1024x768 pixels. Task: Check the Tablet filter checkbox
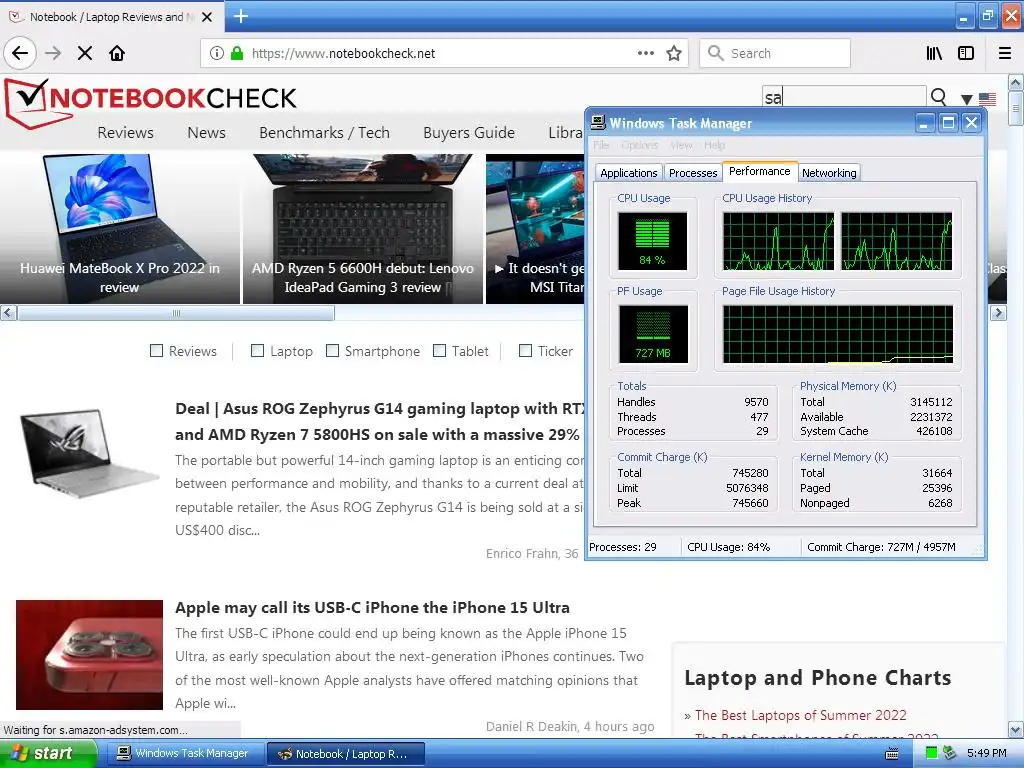[x=440, y=351]
